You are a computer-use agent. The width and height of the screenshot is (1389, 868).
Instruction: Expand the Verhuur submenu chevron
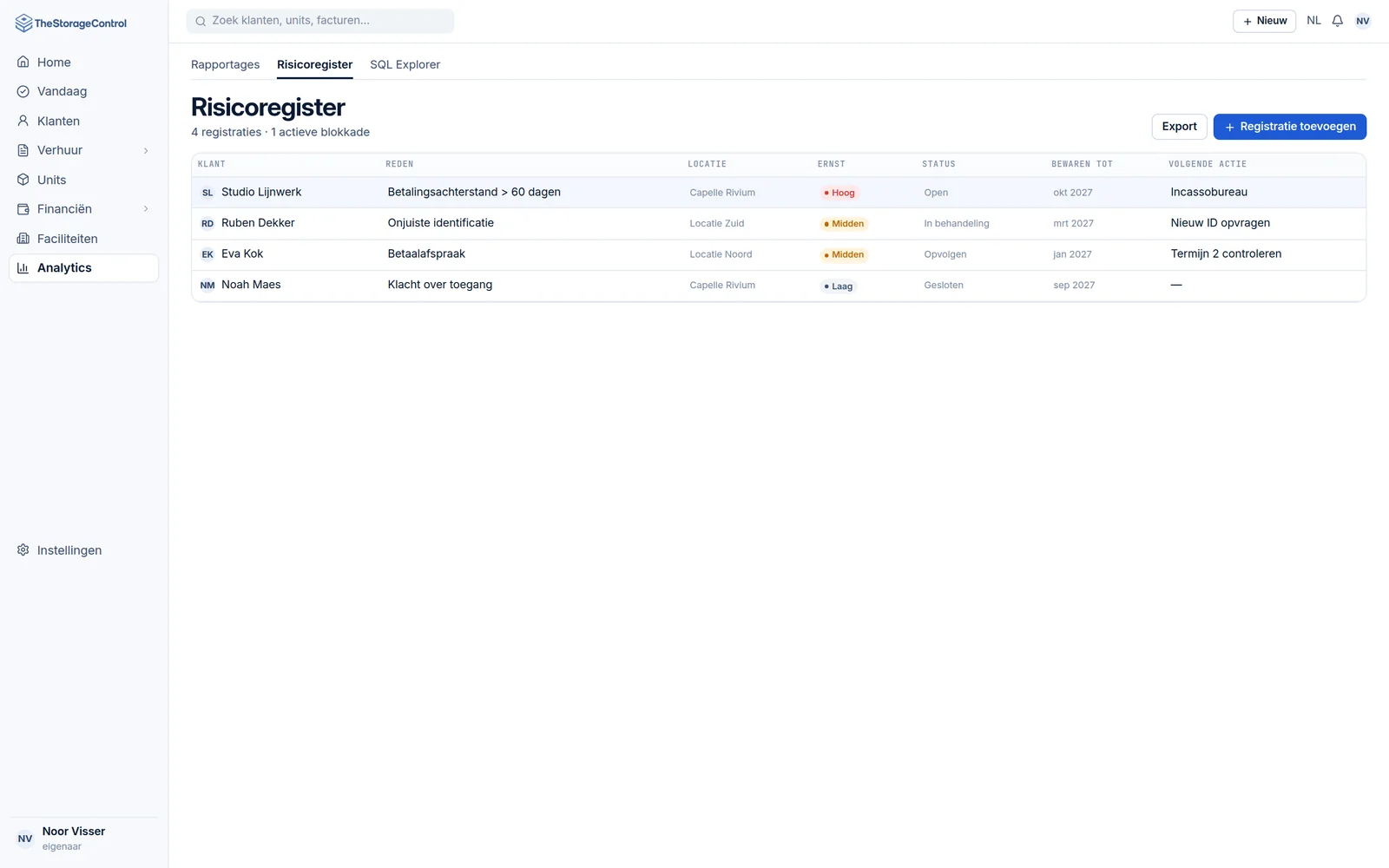146,150
